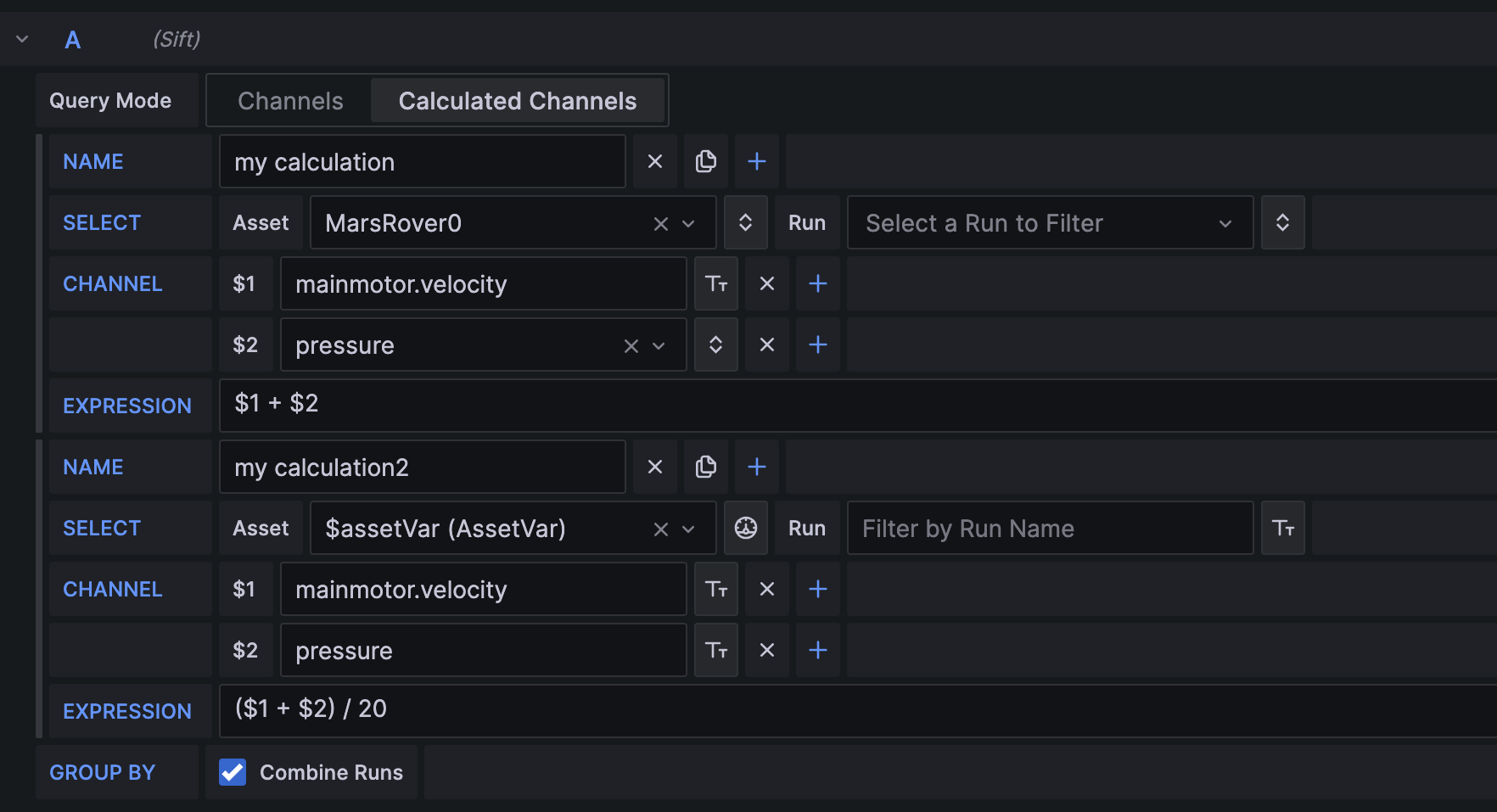1497x812 pixels.
Task: Toggle input mode for MarsRover0 asset selector
Action: 745,222
